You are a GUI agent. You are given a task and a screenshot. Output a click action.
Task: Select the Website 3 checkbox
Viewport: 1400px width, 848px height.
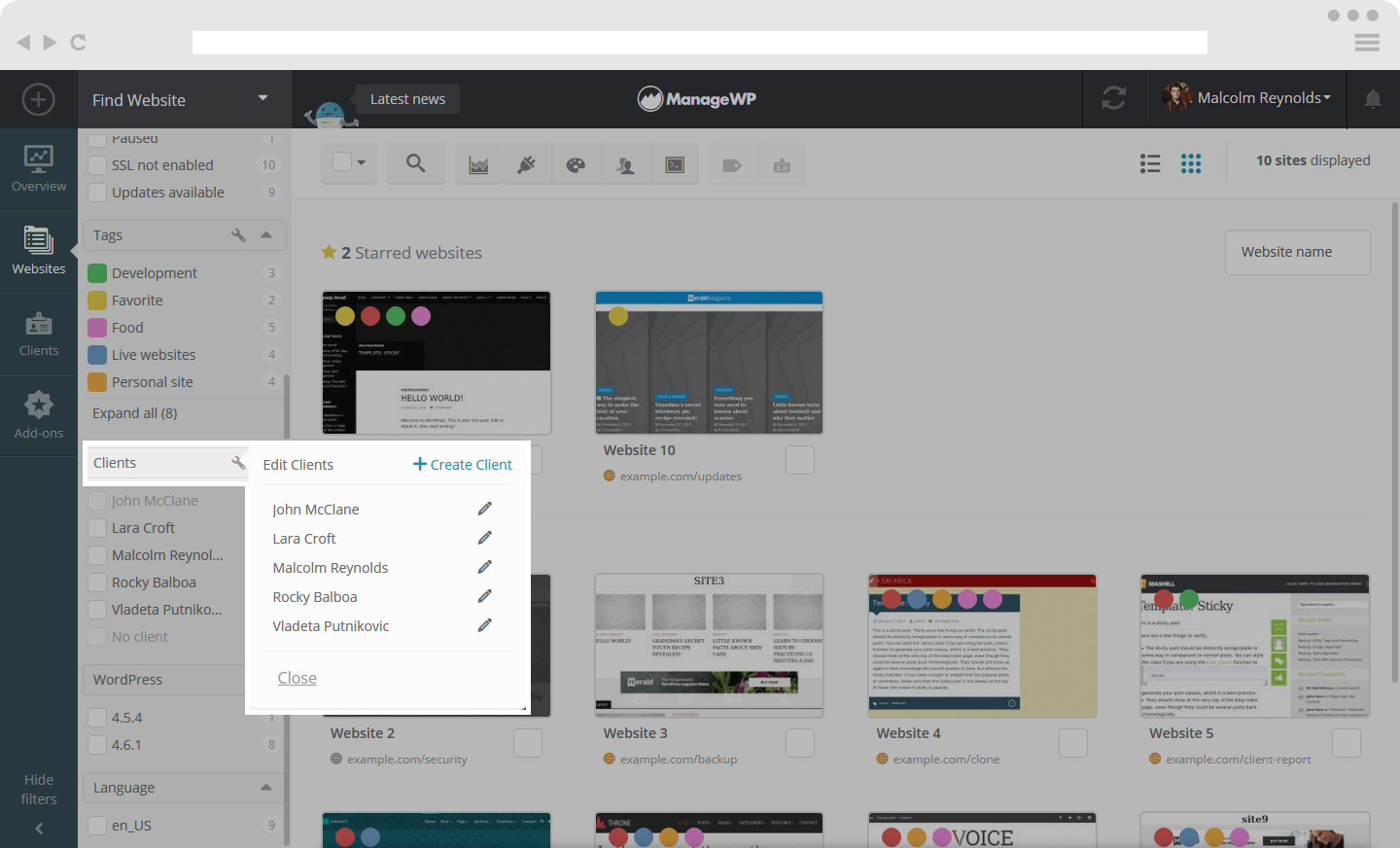tap(800, 743)
